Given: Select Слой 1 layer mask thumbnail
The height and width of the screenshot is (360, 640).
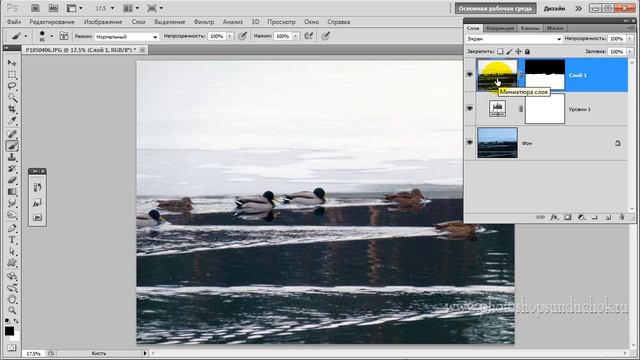Looking at the screenshot, I should click(x=544, y=75).
